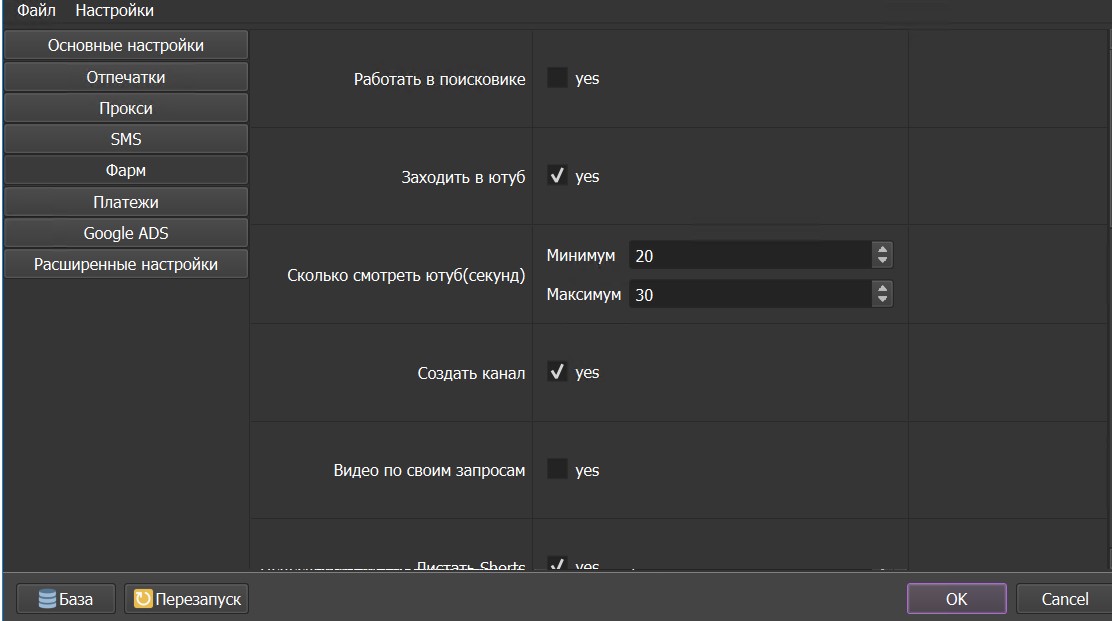Enable the Работать в поисковике checkbox

(557, 78)
